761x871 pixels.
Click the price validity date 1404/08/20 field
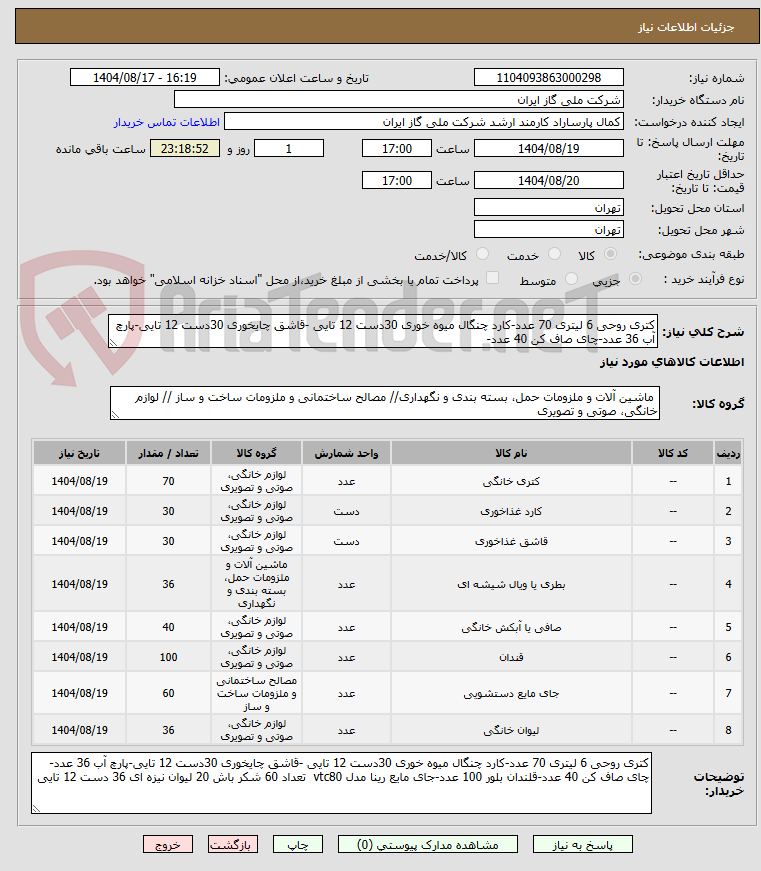point(549,181)
